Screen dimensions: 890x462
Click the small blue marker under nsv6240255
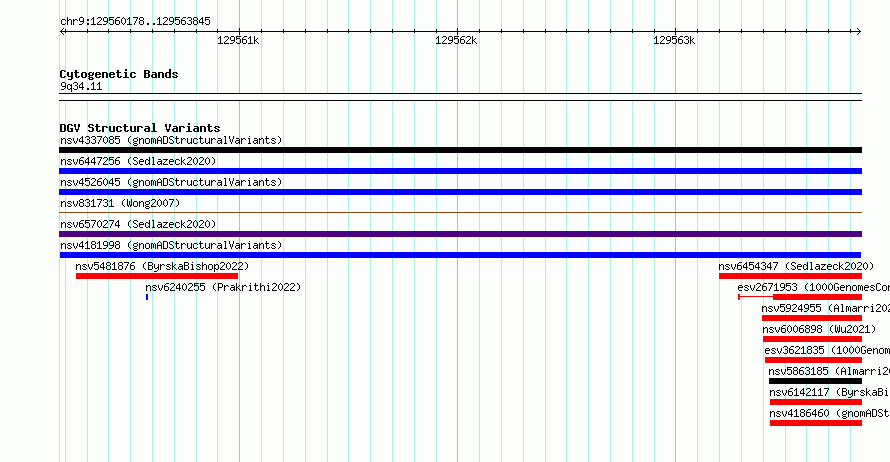(x=147, y=297)
